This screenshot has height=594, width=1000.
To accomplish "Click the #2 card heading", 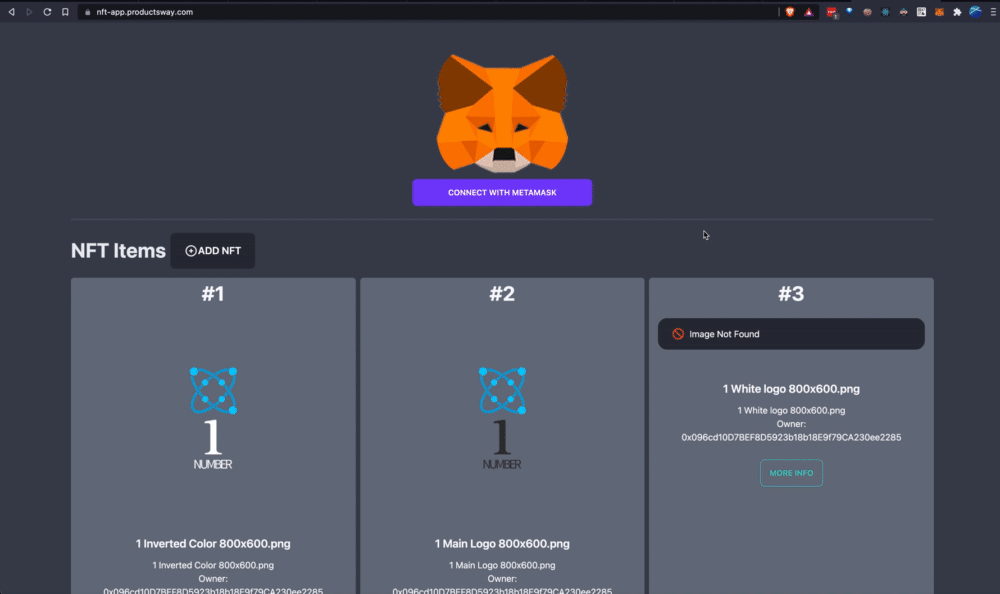I will pos(502,293).
